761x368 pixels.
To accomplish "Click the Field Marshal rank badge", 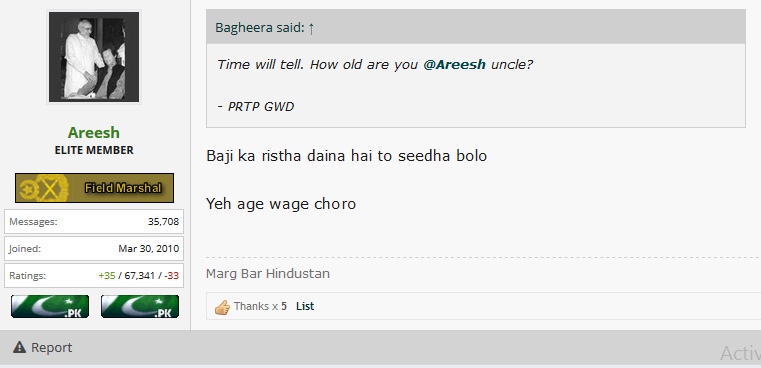I will click(x=94, y=188).
